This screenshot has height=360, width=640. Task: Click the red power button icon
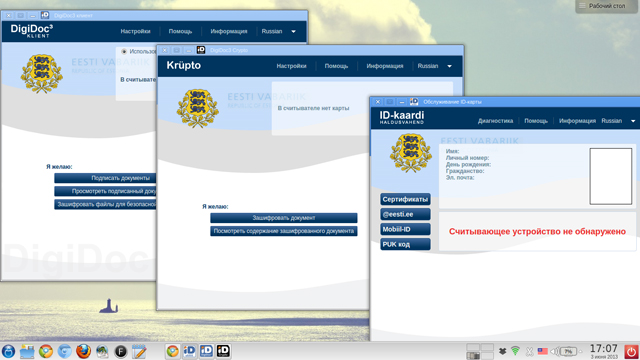(x=631, y=351)
